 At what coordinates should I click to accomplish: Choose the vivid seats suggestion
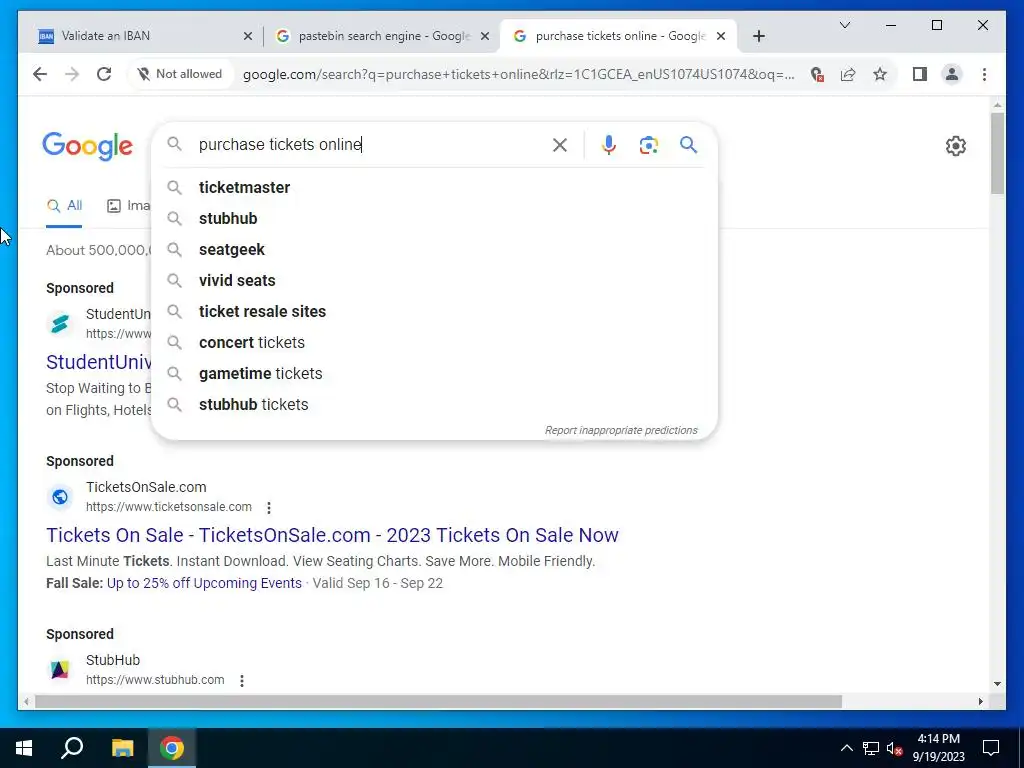click(x=434, y=280)
